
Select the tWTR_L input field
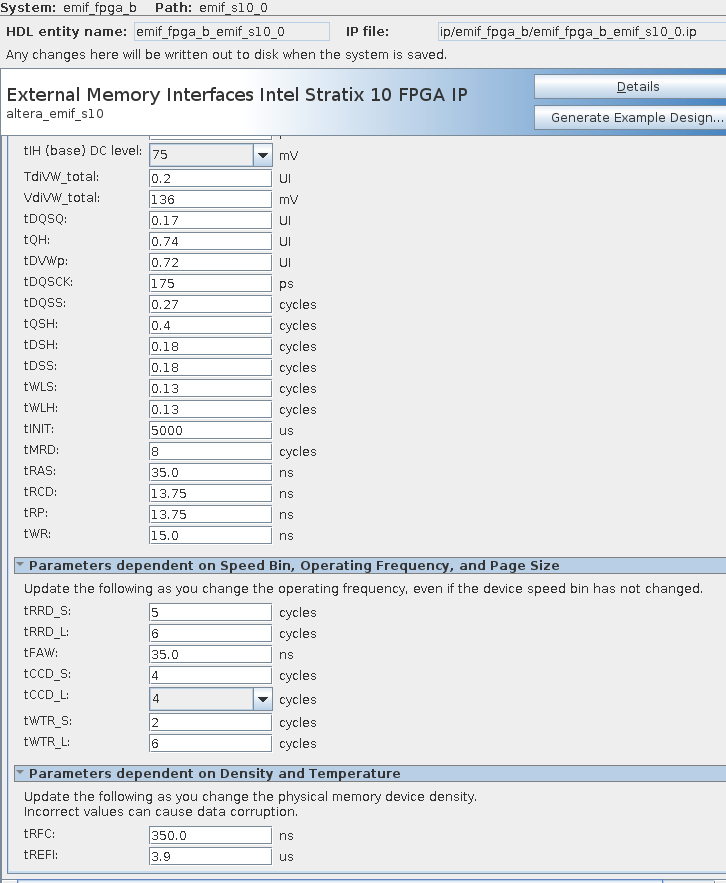(211, 744)
